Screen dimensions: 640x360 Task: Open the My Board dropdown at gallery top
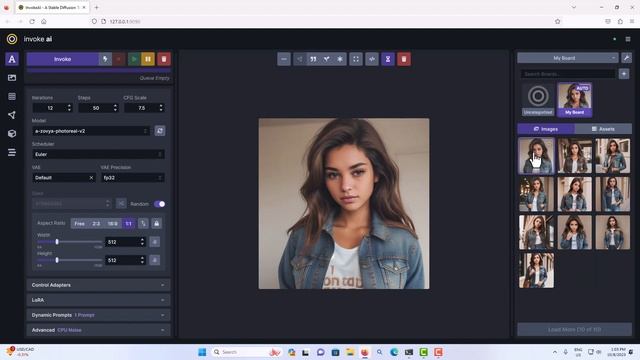(568, 58)
